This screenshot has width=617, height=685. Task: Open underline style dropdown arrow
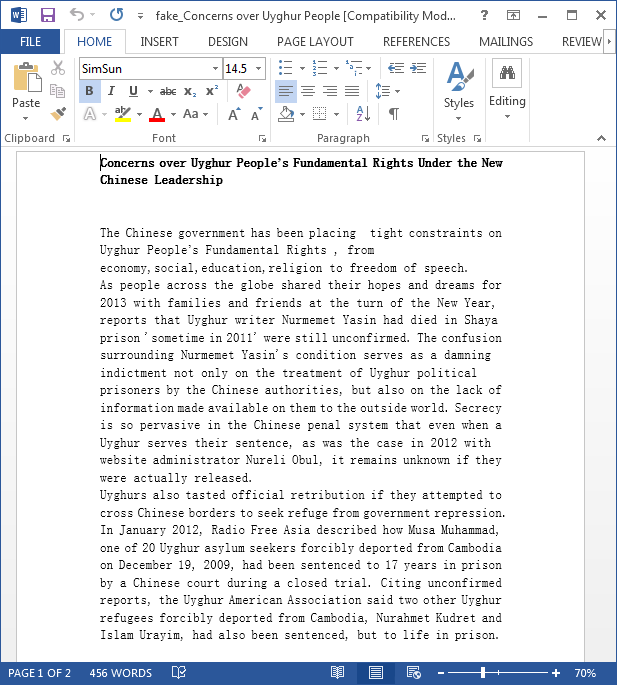(150, 91)
